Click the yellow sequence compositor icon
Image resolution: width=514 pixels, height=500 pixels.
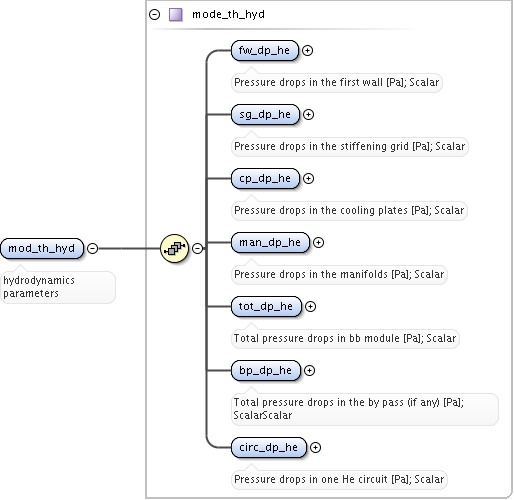174,248
